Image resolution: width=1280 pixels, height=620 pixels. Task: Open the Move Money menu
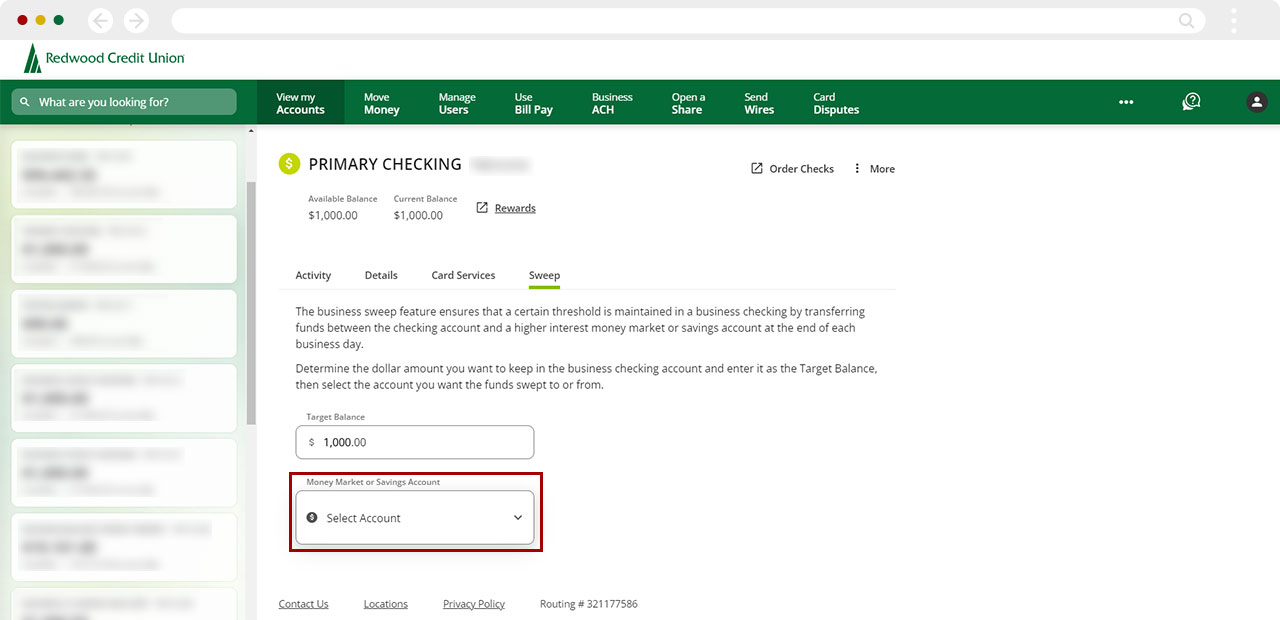tap(381, 103)
